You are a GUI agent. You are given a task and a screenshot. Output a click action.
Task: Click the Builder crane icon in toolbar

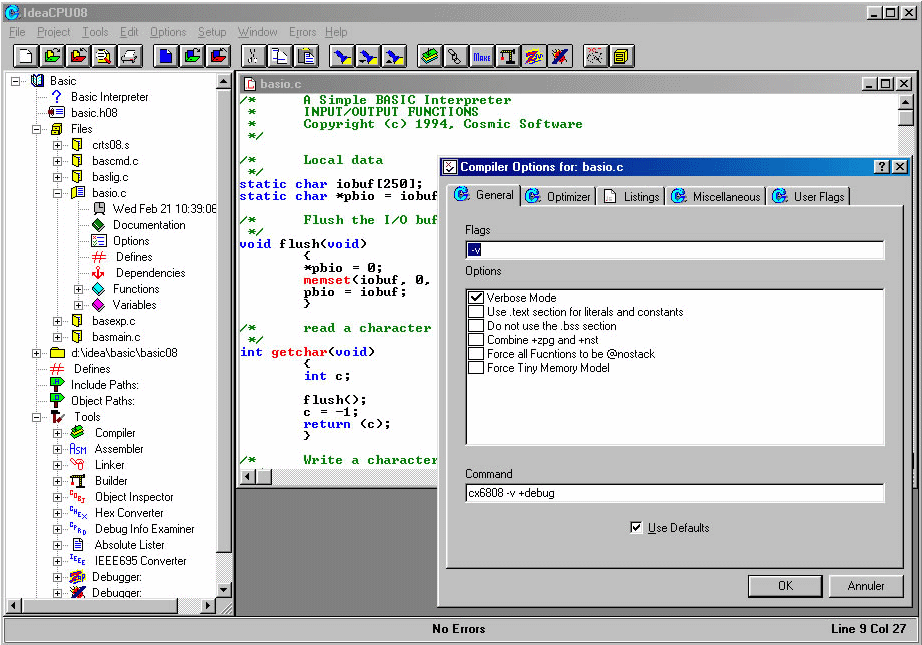point(508,56)
